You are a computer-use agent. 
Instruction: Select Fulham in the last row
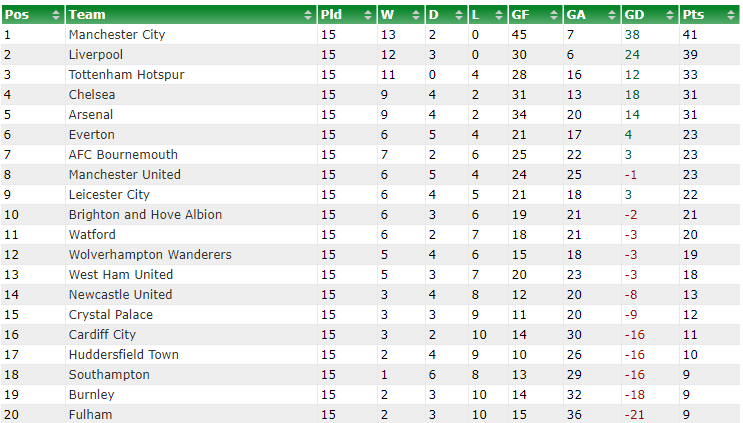91,414
